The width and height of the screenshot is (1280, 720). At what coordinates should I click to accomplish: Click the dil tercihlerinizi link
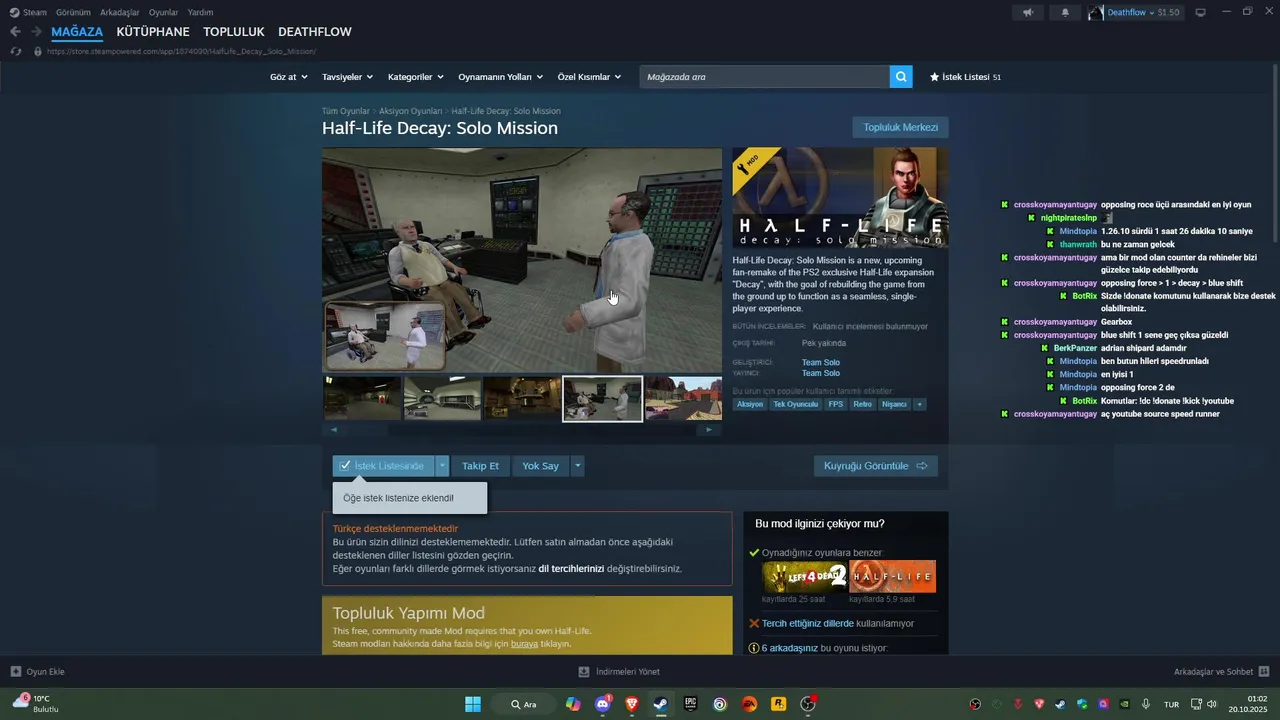[x=571, y=568]
